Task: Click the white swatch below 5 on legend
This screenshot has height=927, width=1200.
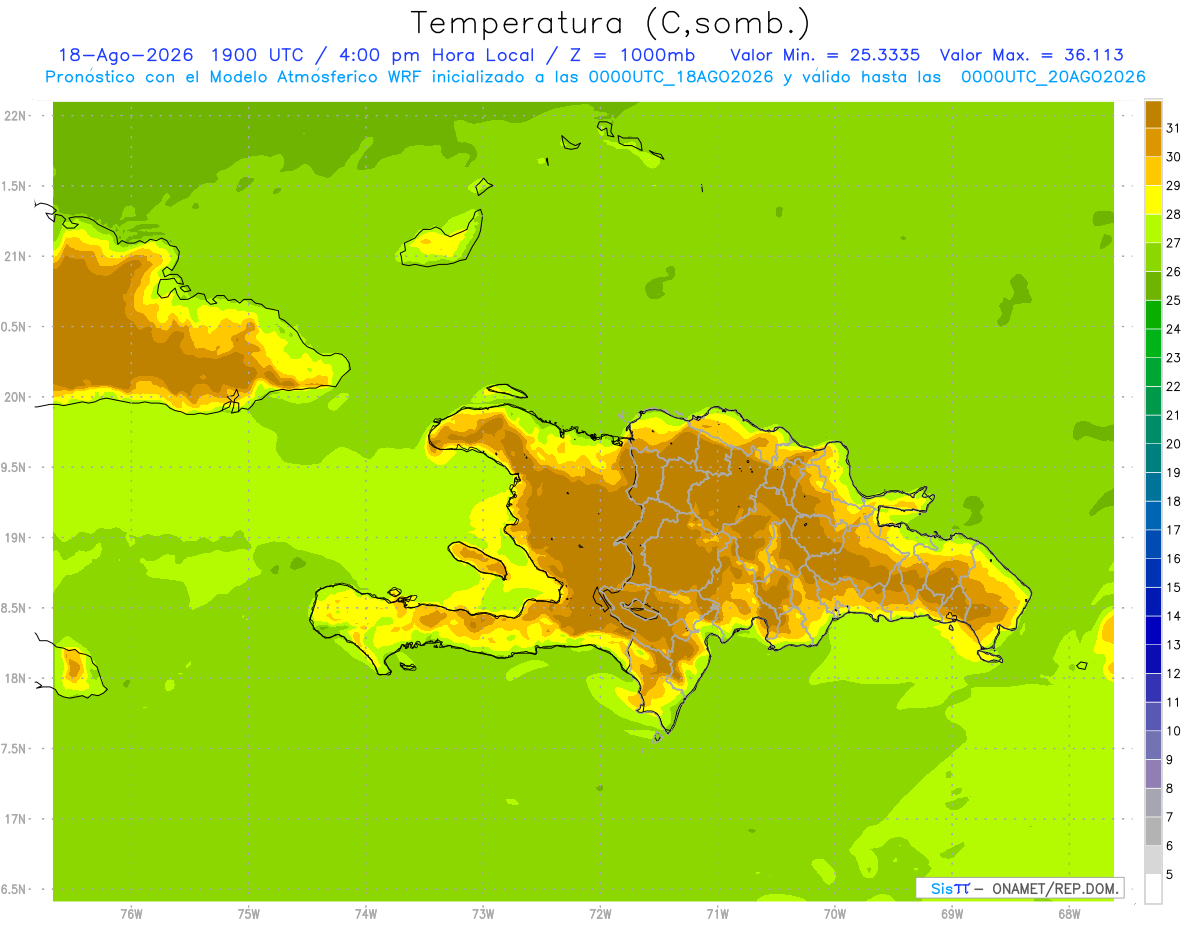Action: (x=1153, y=889)
